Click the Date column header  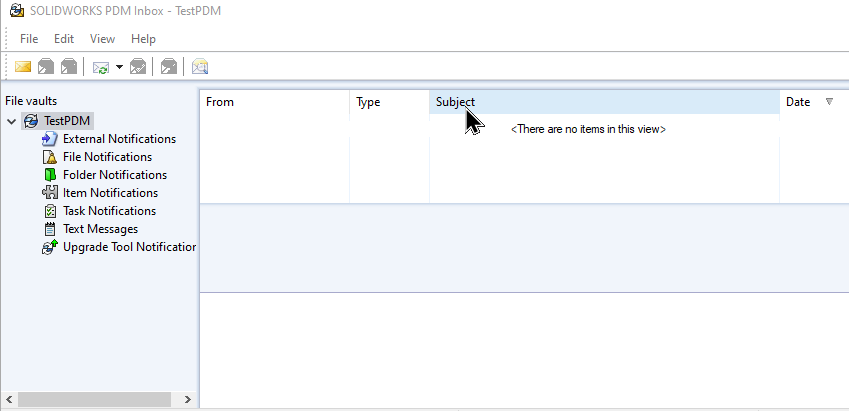coord(814,102)
